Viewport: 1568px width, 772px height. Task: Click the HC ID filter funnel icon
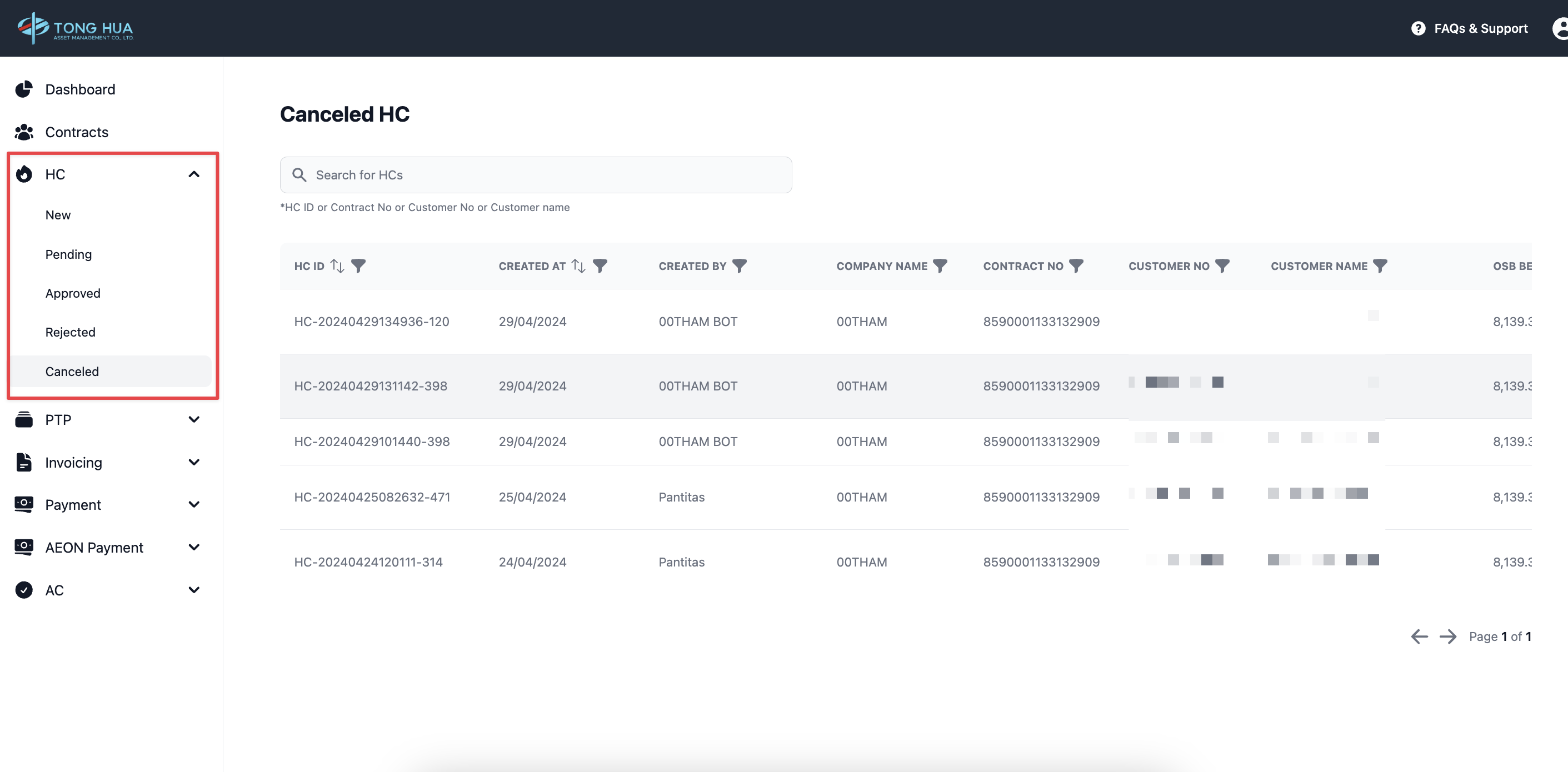[358, 266]
